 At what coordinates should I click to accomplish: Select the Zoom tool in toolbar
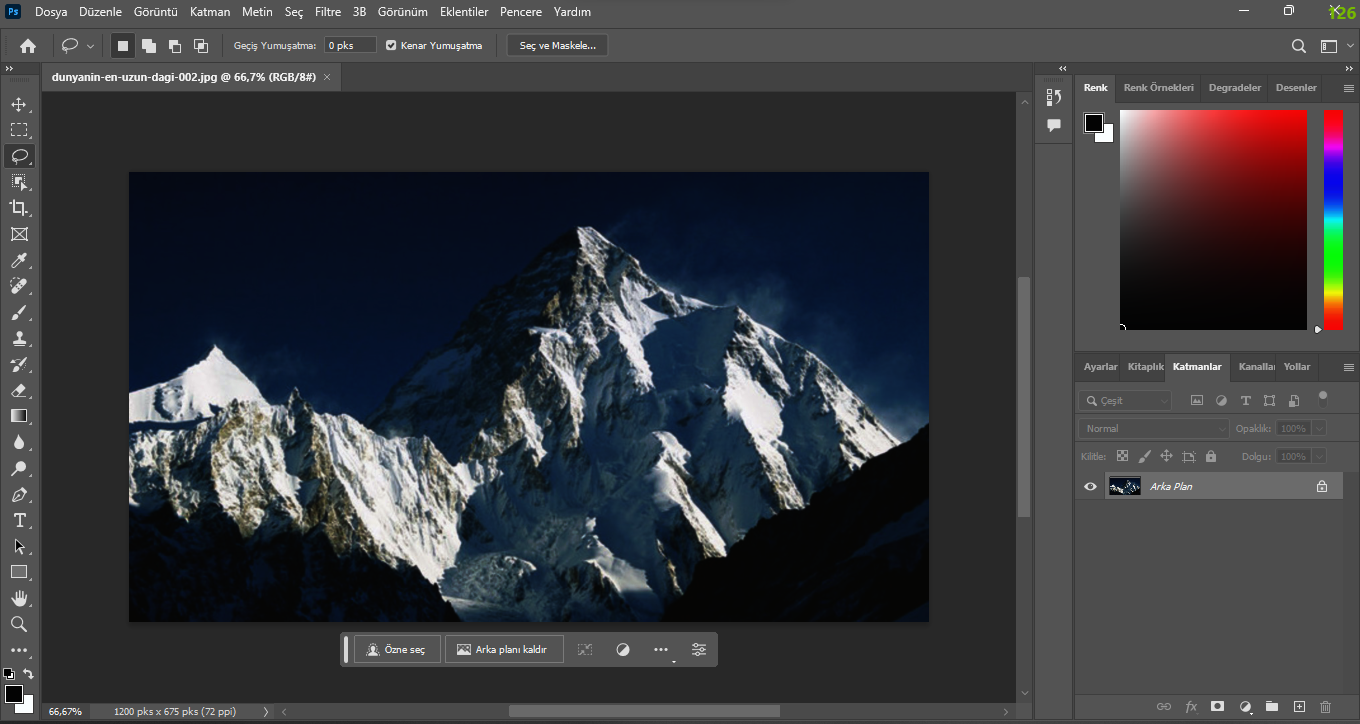tap(19, 624)
